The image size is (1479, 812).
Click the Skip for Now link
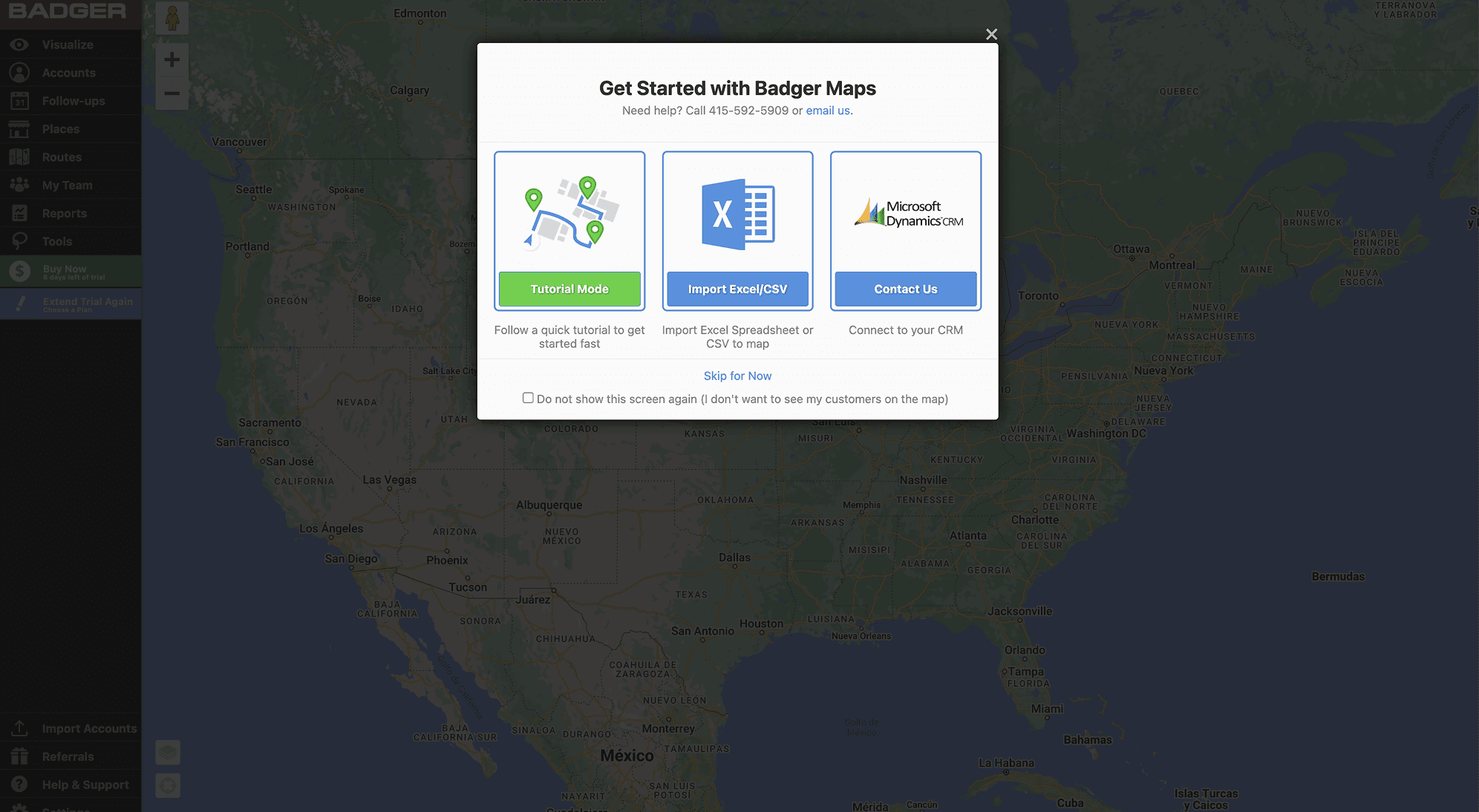click(737, 376)
